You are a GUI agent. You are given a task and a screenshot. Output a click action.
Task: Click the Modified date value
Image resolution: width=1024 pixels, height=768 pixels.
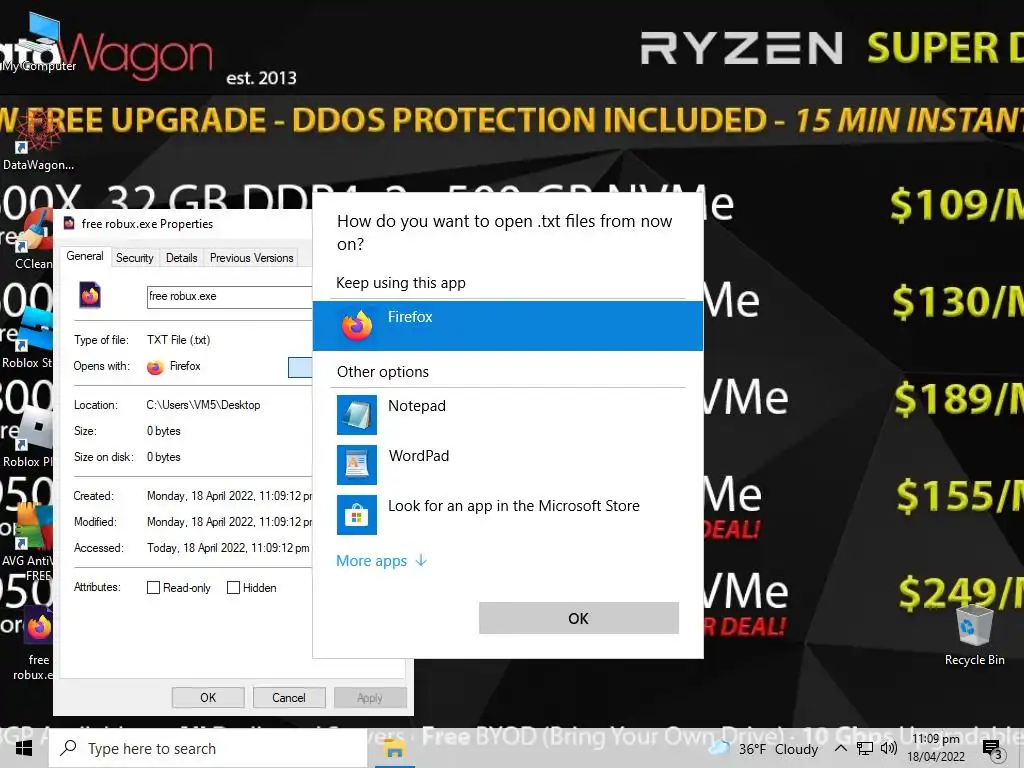click(x=229, y=522)
